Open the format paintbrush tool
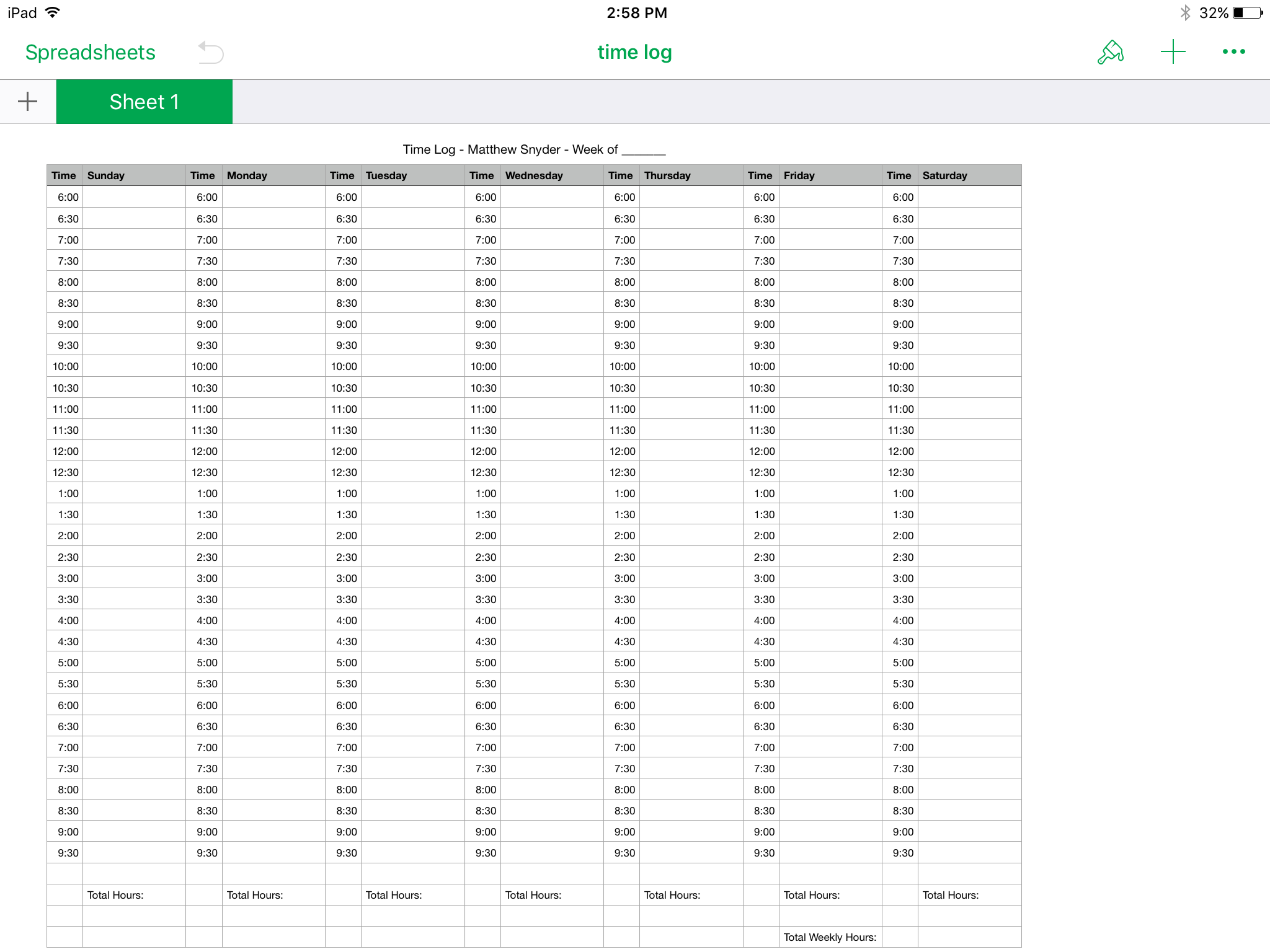Screen dimensions: 1270x952 (1111, 52)
